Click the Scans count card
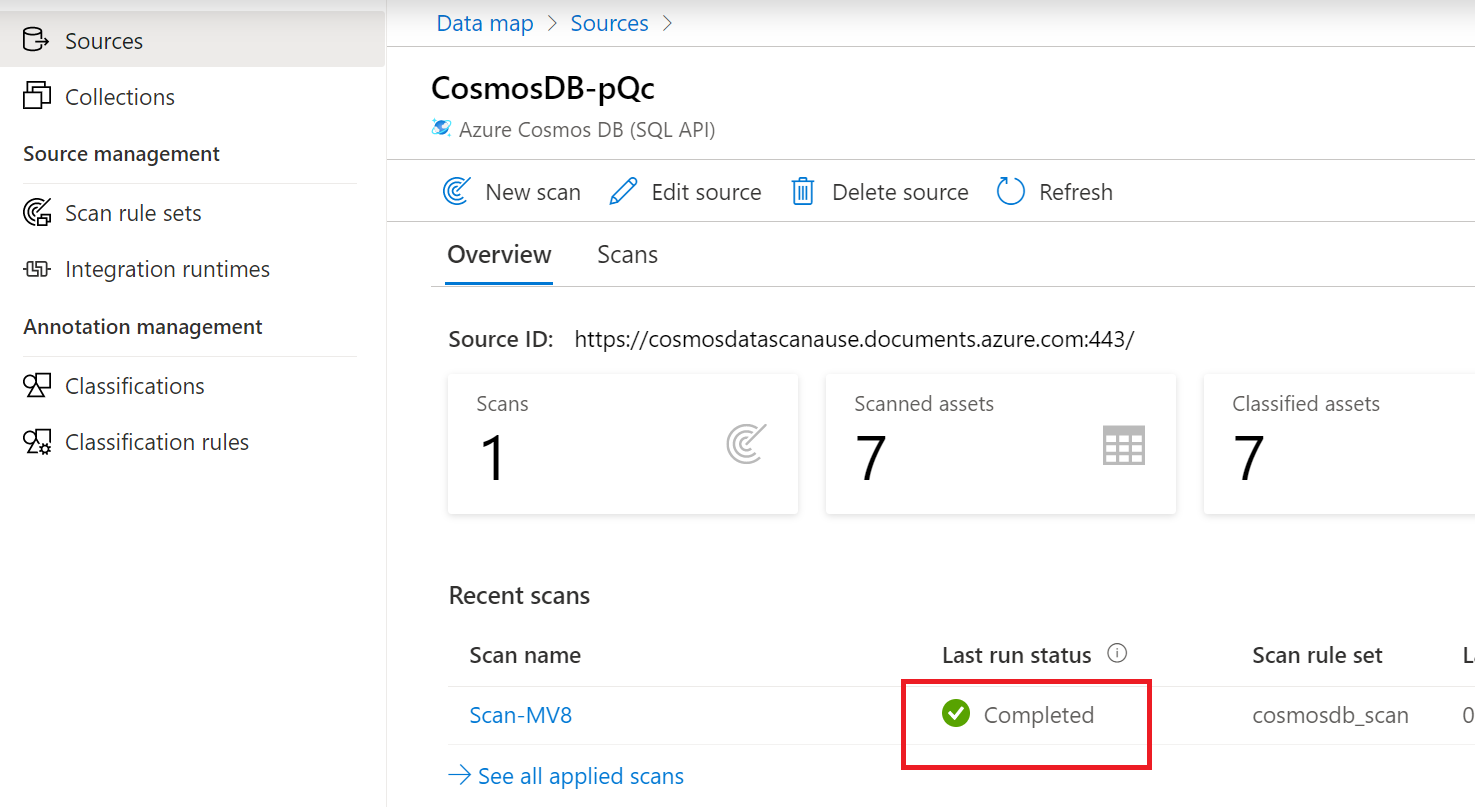This screenshot has height=807, width=1475. pyautogui.click(x=622, y=444)
